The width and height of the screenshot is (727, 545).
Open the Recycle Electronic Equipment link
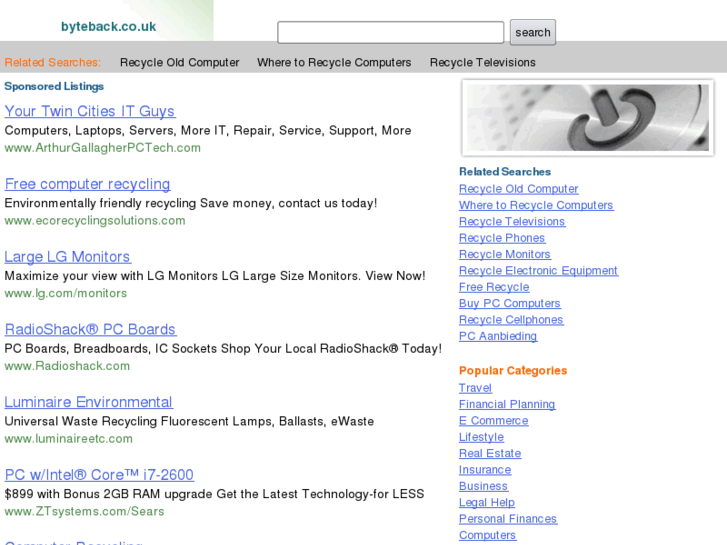tap(538, 271)
